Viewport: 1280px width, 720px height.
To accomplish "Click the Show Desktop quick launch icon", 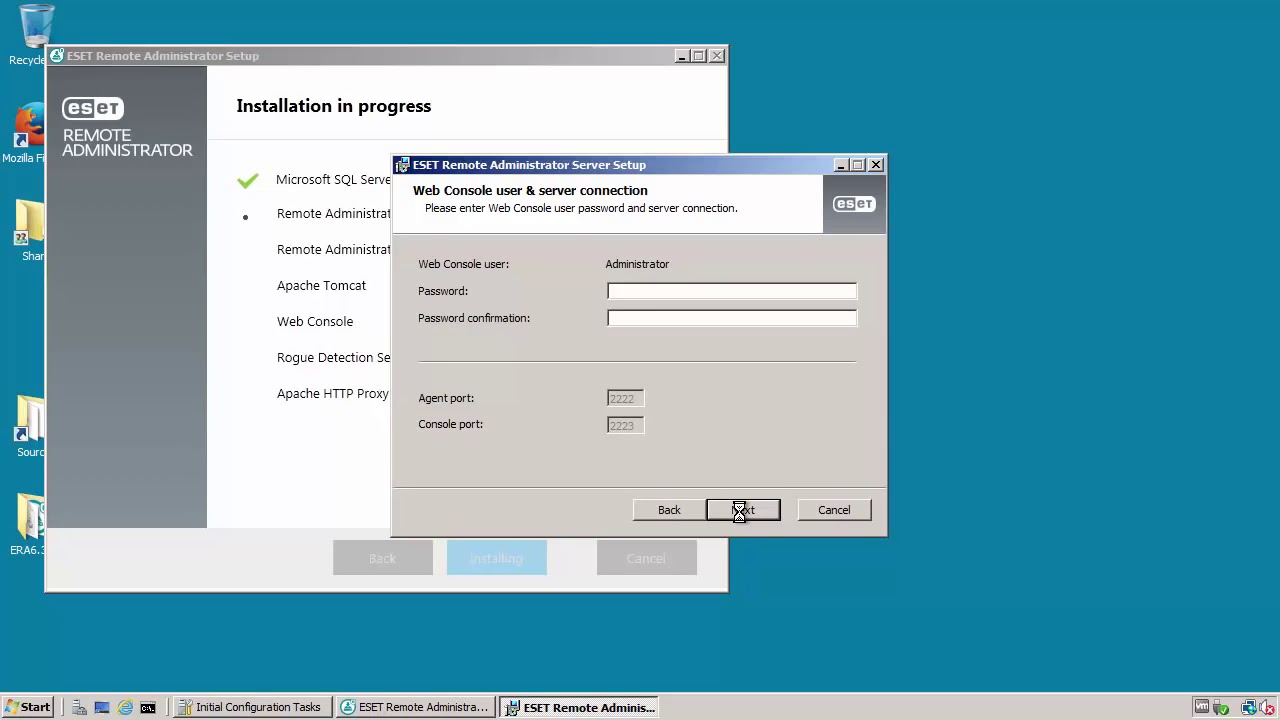I will [101, 707].
